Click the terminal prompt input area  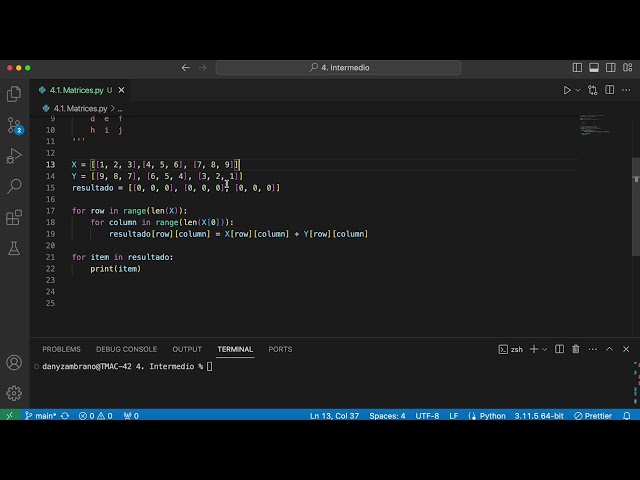[209, 367]
